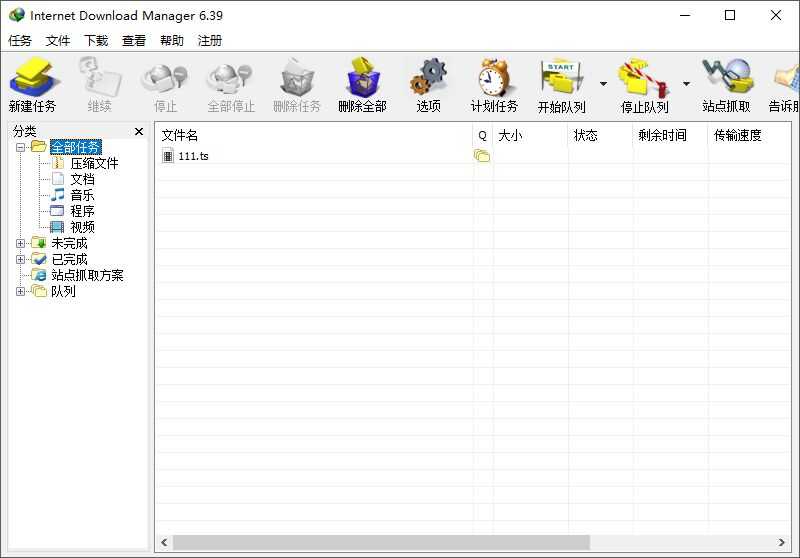Click the 视频 film strip icon

coord(57,227)
